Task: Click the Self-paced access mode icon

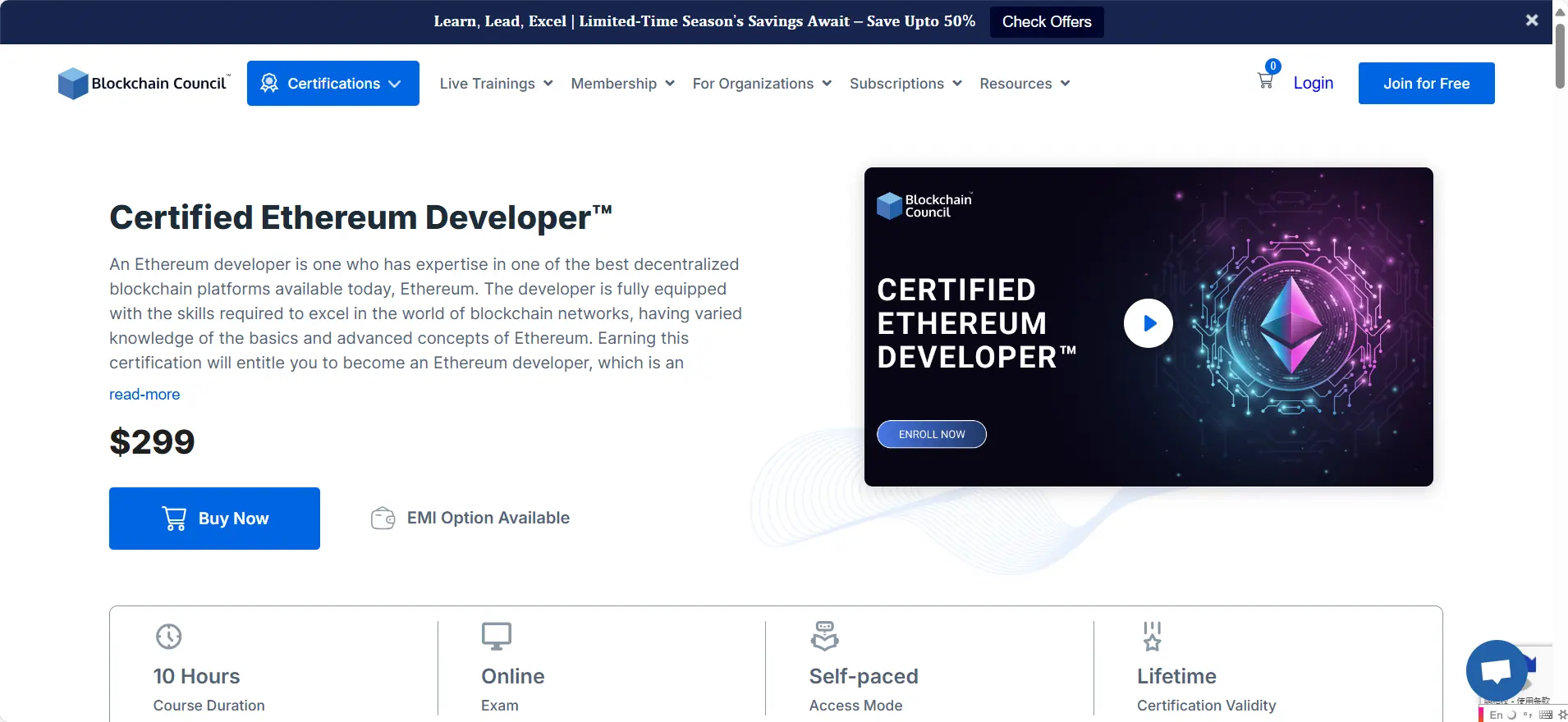Action: pyautogui.click(x=824, y=637)
